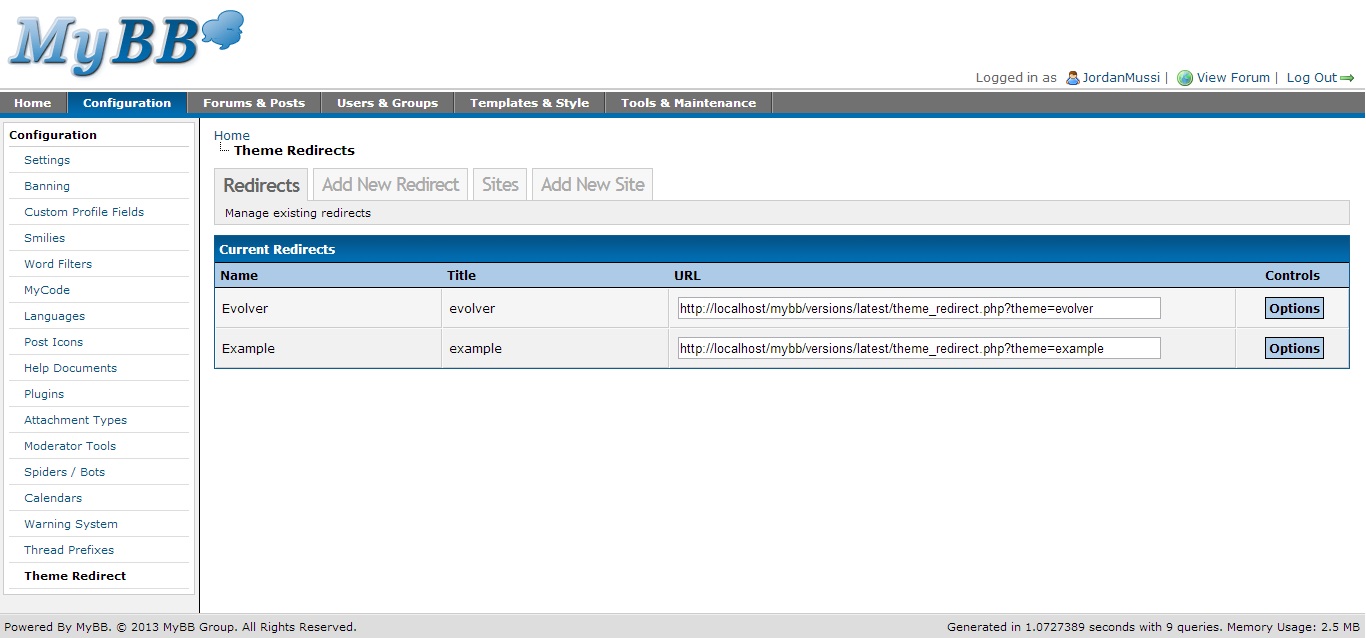1366x638 pixels.
Task: Switch to the Add New Redirect tab
Action: [390, 185]
